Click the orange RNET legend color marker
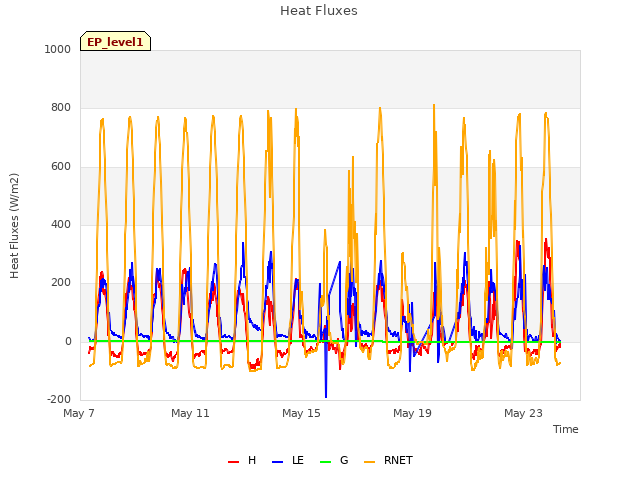Viewport: 640px width, 480px height. [x=369, y=462]
